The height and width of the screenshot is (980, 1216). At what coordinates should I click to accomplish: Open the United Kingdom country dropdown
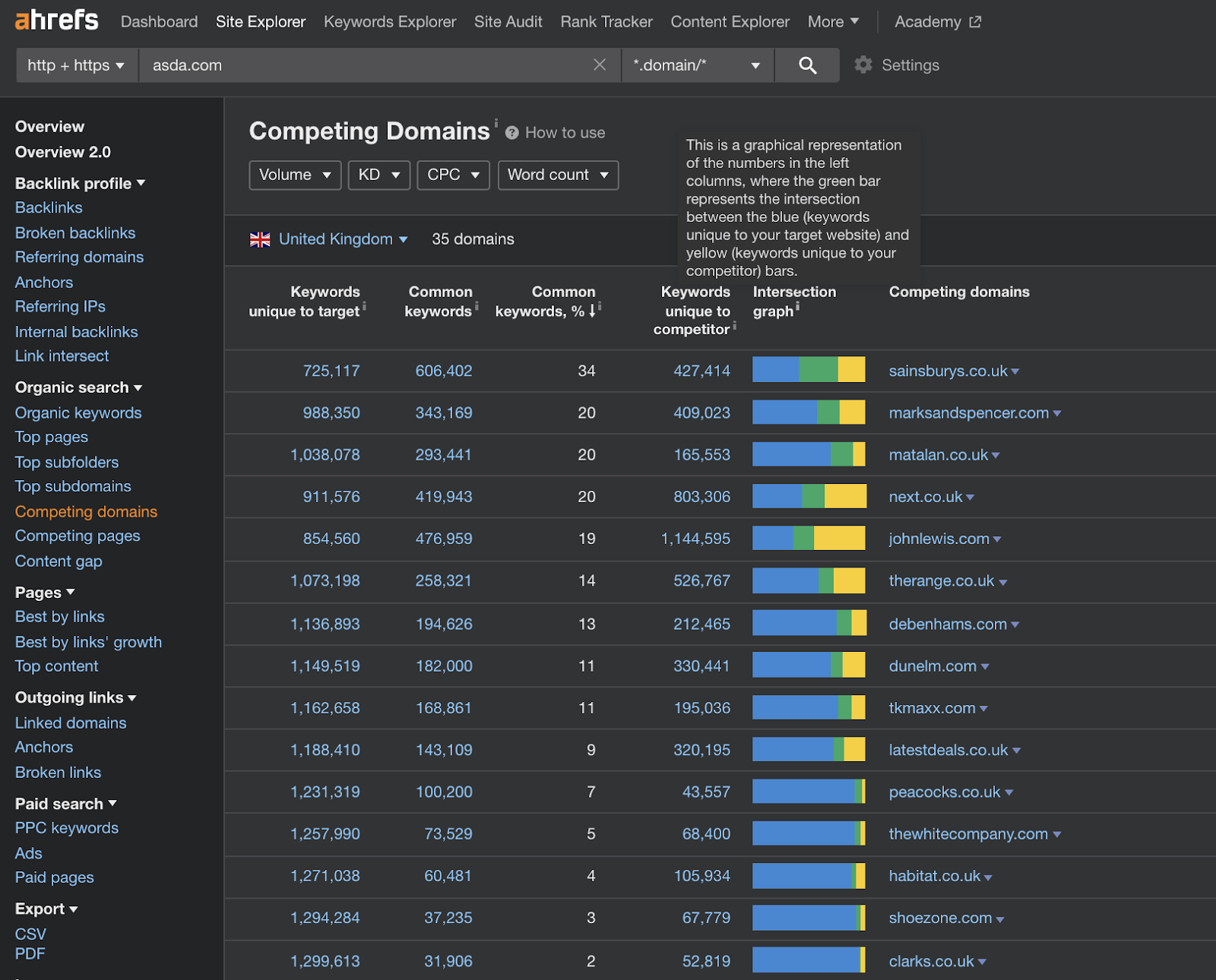(343, 239)
